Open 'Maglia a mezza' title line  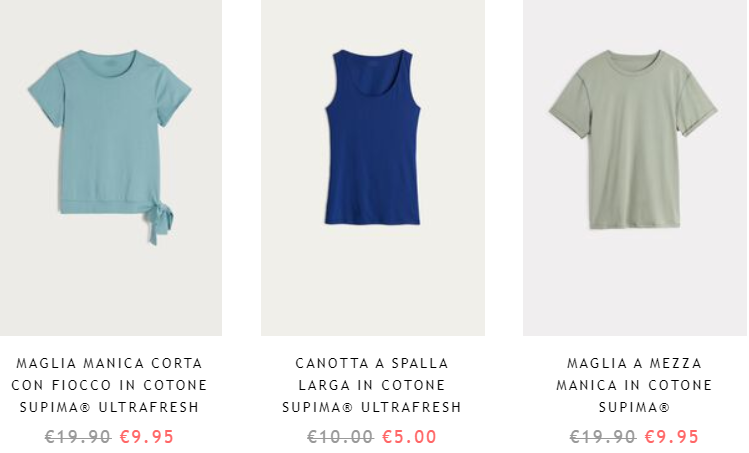(x=635, y=363)
